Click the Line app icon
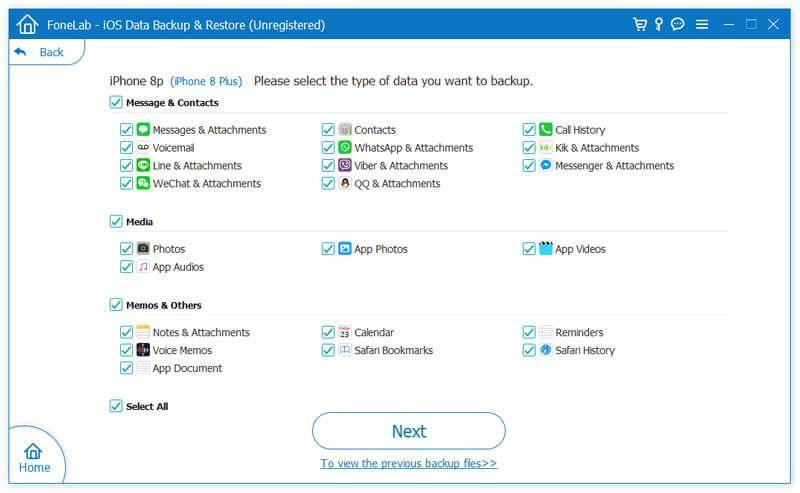The width and height of the screenshot is (800, 493). point(143,165)
